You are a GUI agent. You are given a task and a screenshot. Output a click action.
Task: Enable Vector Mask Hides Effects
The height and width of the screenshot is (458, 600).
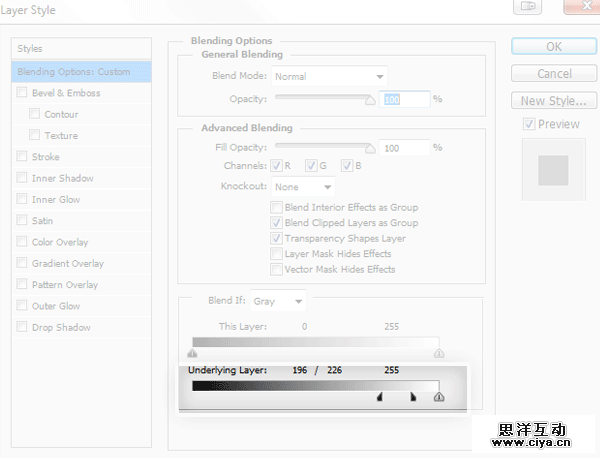tap(276, 269)
